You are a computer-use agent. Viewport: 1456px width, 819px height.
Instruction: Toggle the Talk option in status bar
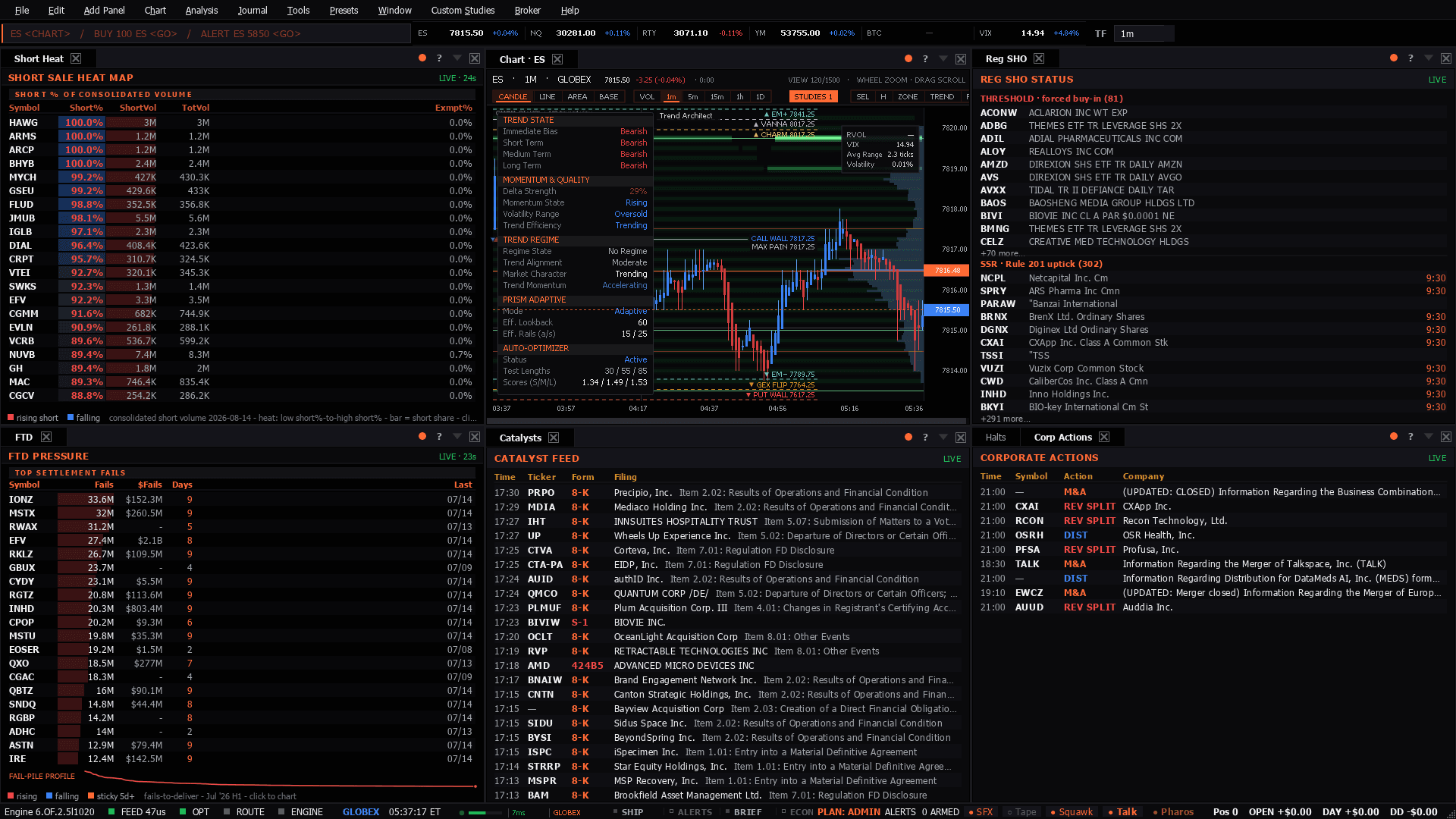click(x=1122, y=811)
